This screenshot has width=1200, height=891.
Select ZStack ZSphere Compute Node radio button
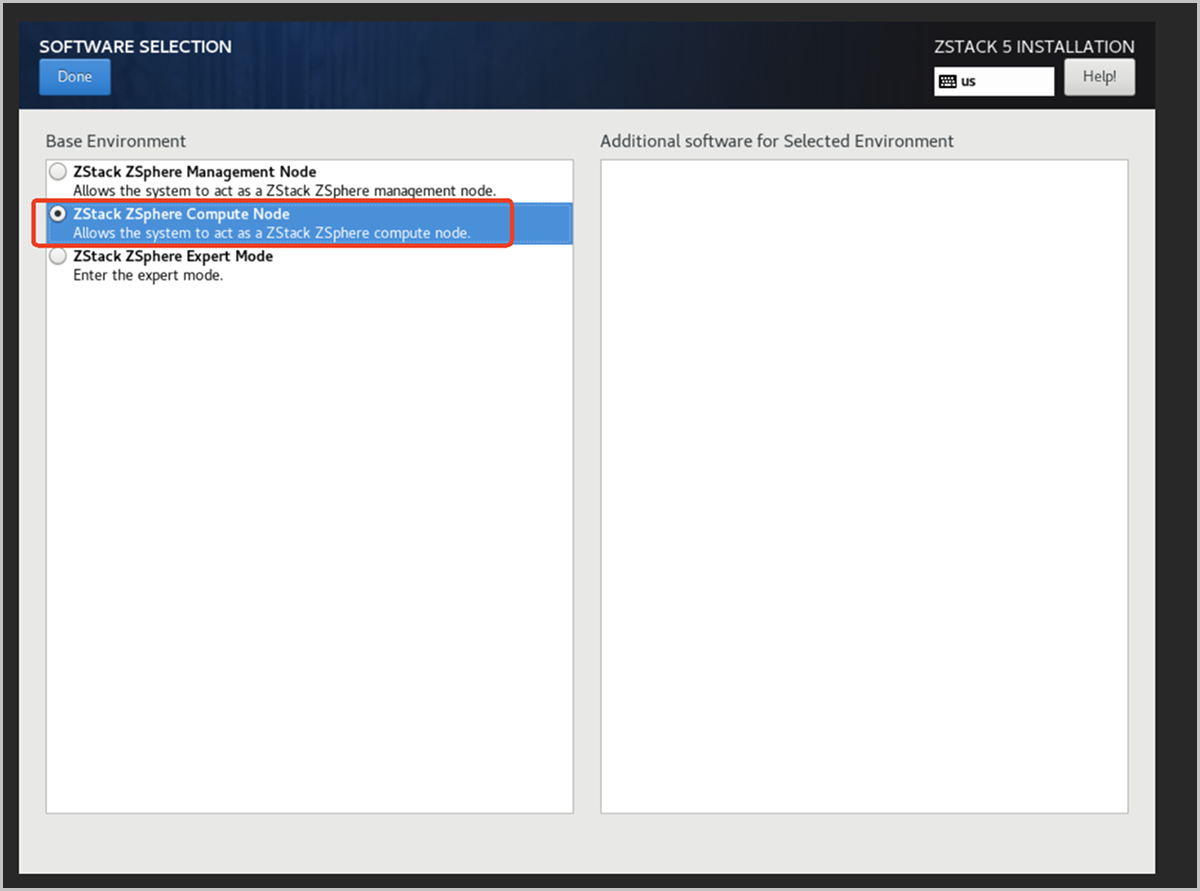click(59, 214)
